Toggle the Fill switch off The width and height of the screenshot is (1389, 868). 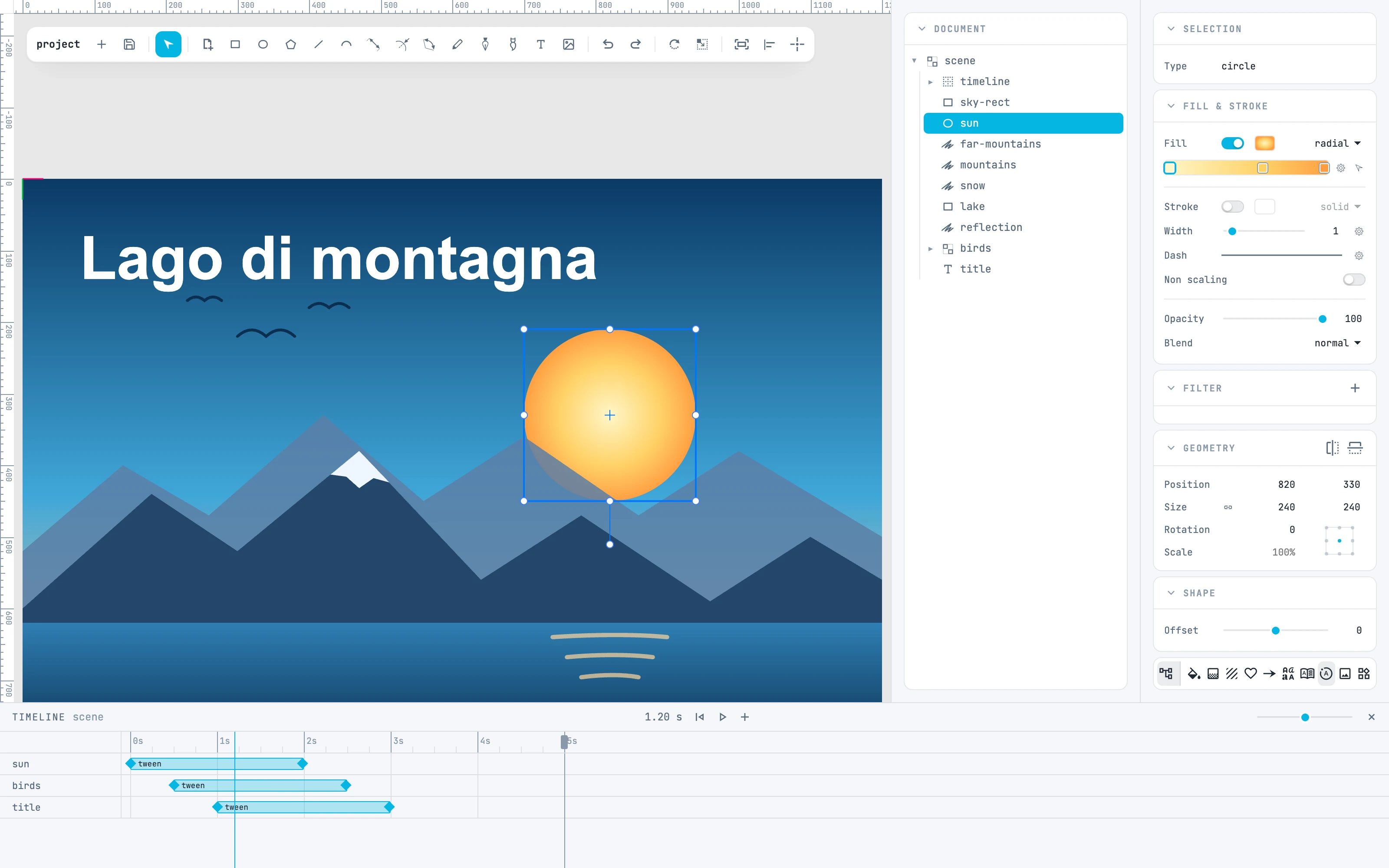pos(1232,144)
